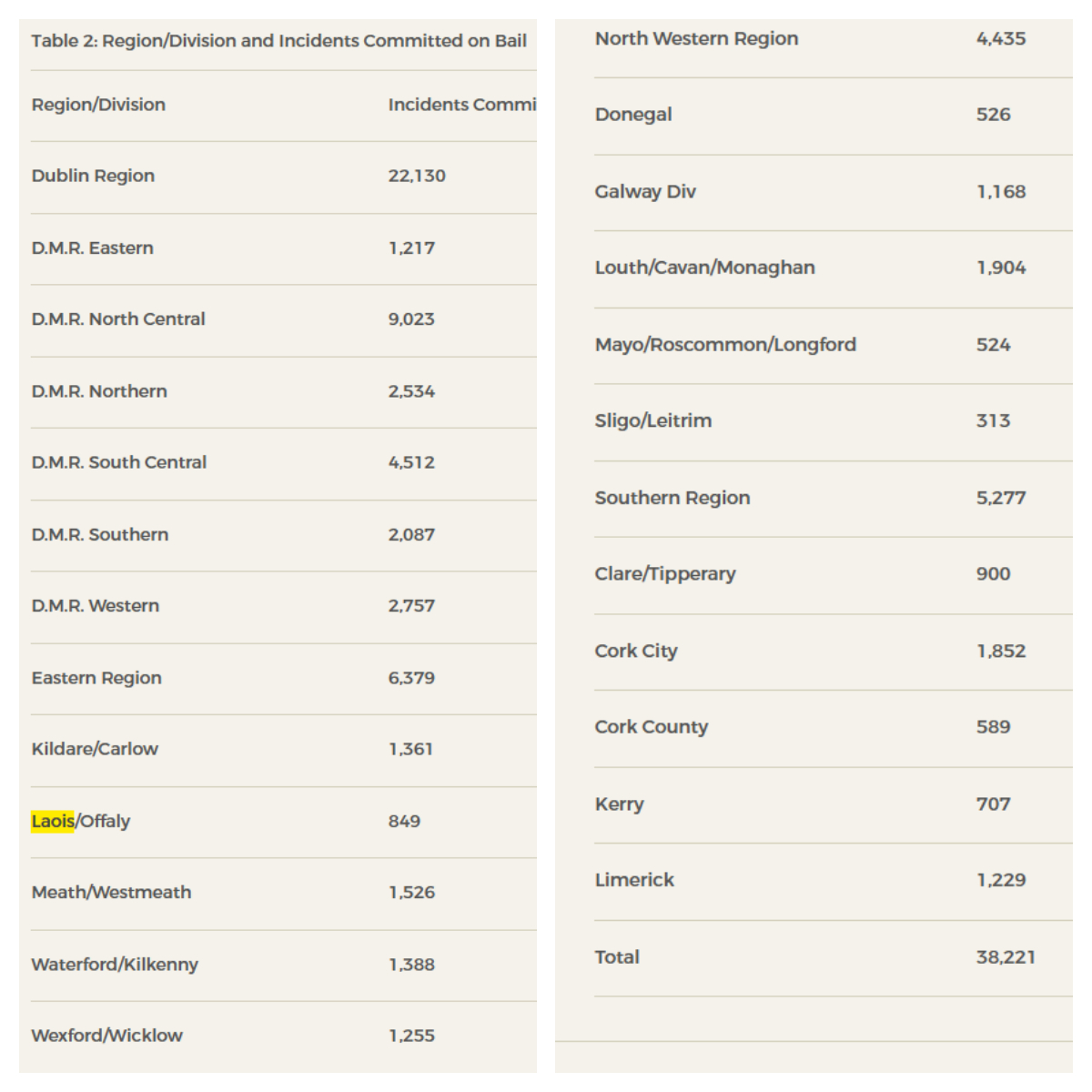Click the North Western Region label
The width and height of the screenshot is (1092, 1092).
click(696, 38)
